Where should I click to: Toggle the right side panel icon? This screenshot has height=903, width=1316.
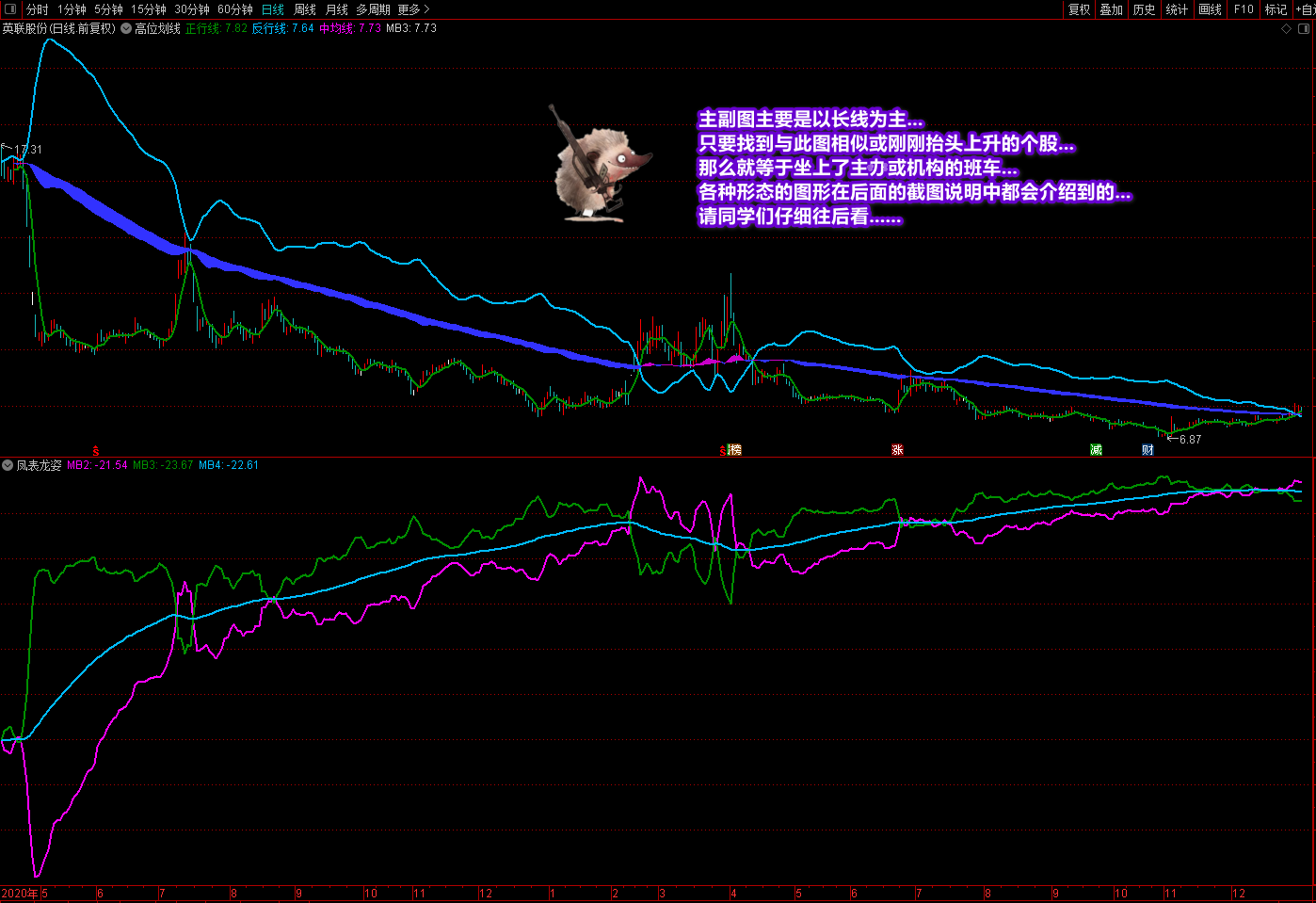[x=1304, y=28]
